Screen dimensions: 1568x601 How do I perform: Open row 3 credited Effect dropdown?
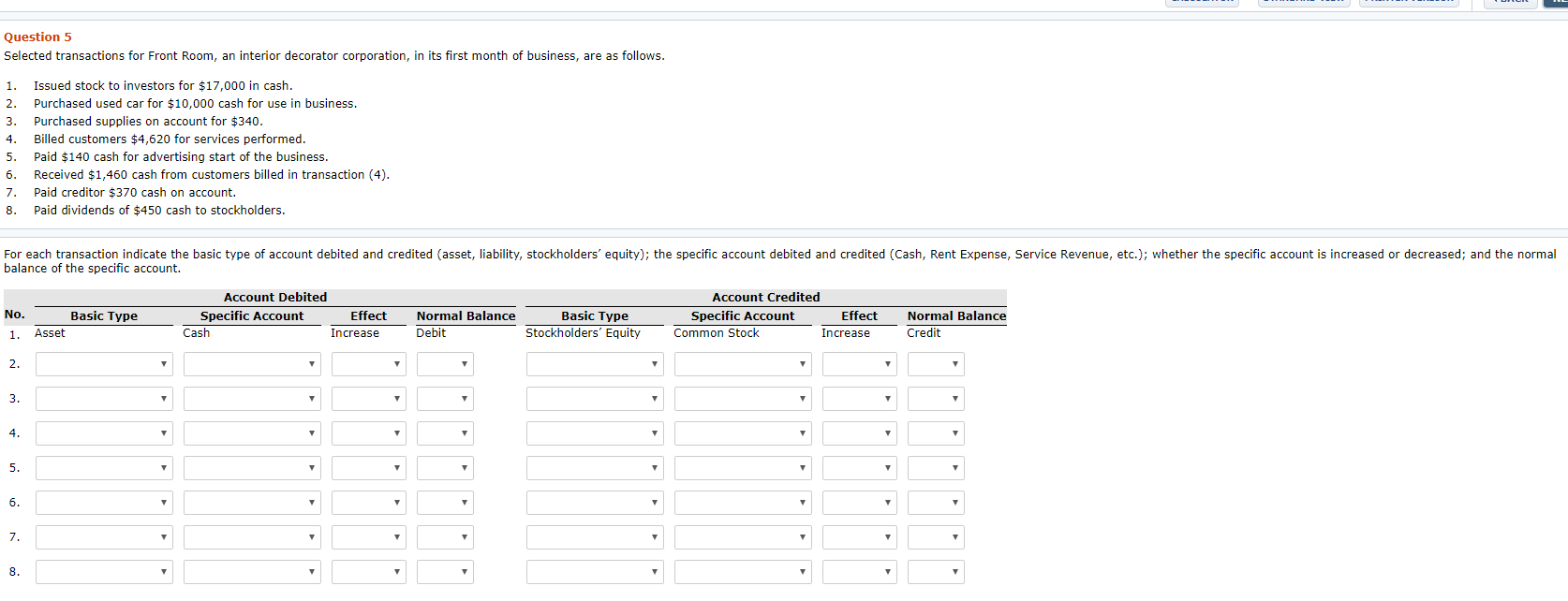860,399
